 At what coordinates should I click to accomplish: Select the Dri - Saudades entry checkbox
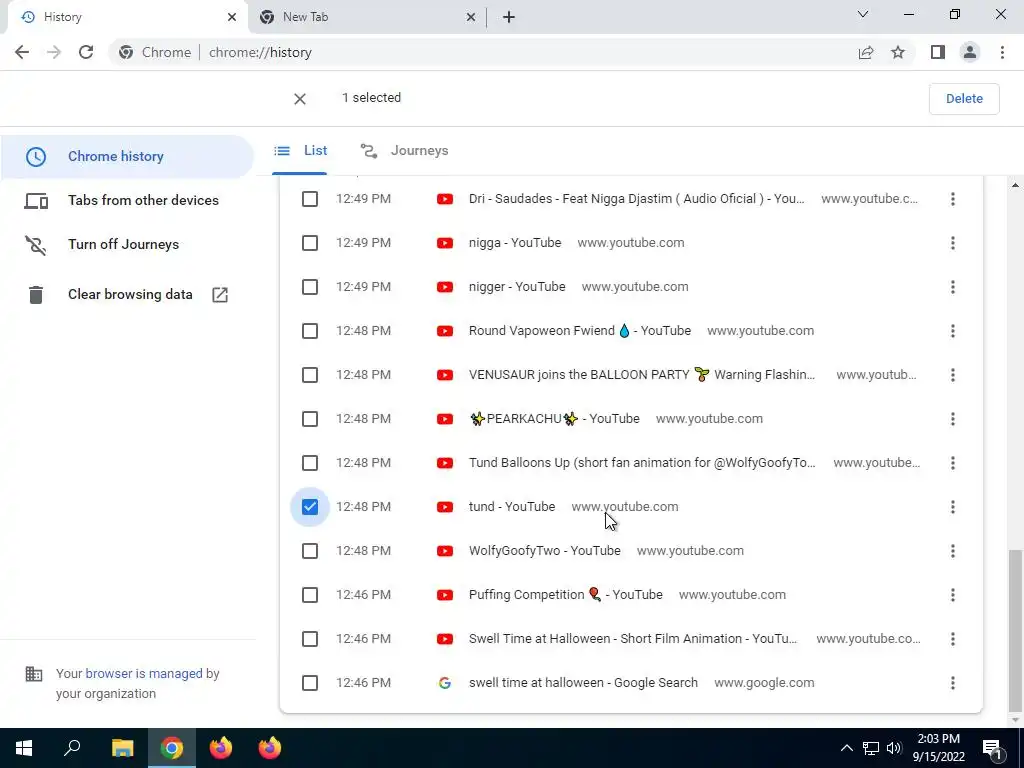point(310,199)
